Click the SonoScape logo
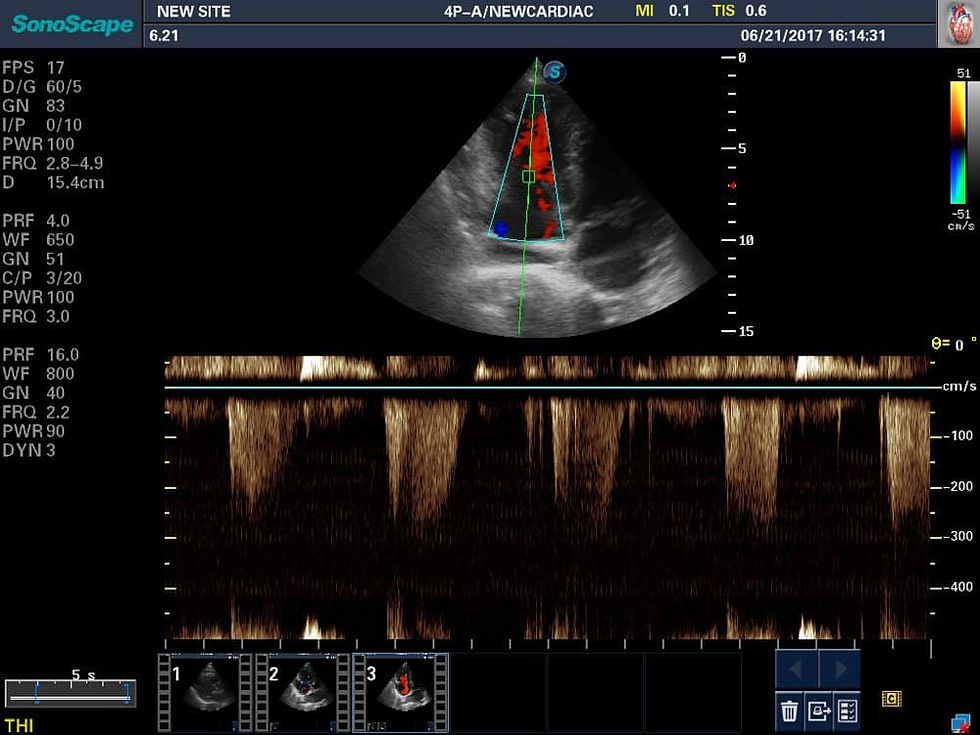The height and width of the screenshot is (735, 980). pyautogui.click(x=72, y=24)
